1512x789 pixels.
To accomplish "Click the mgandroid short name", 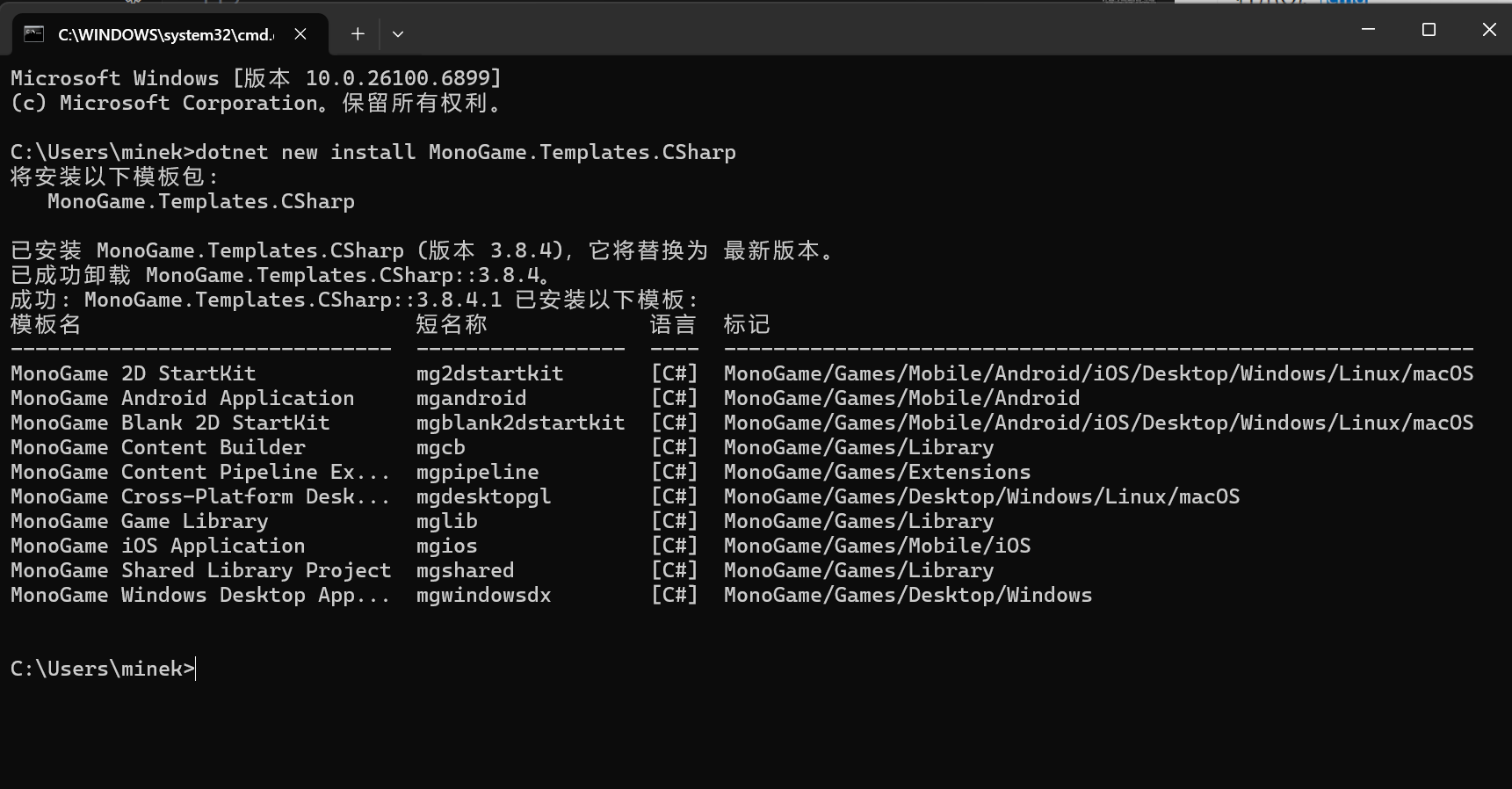I will (472, 398).
